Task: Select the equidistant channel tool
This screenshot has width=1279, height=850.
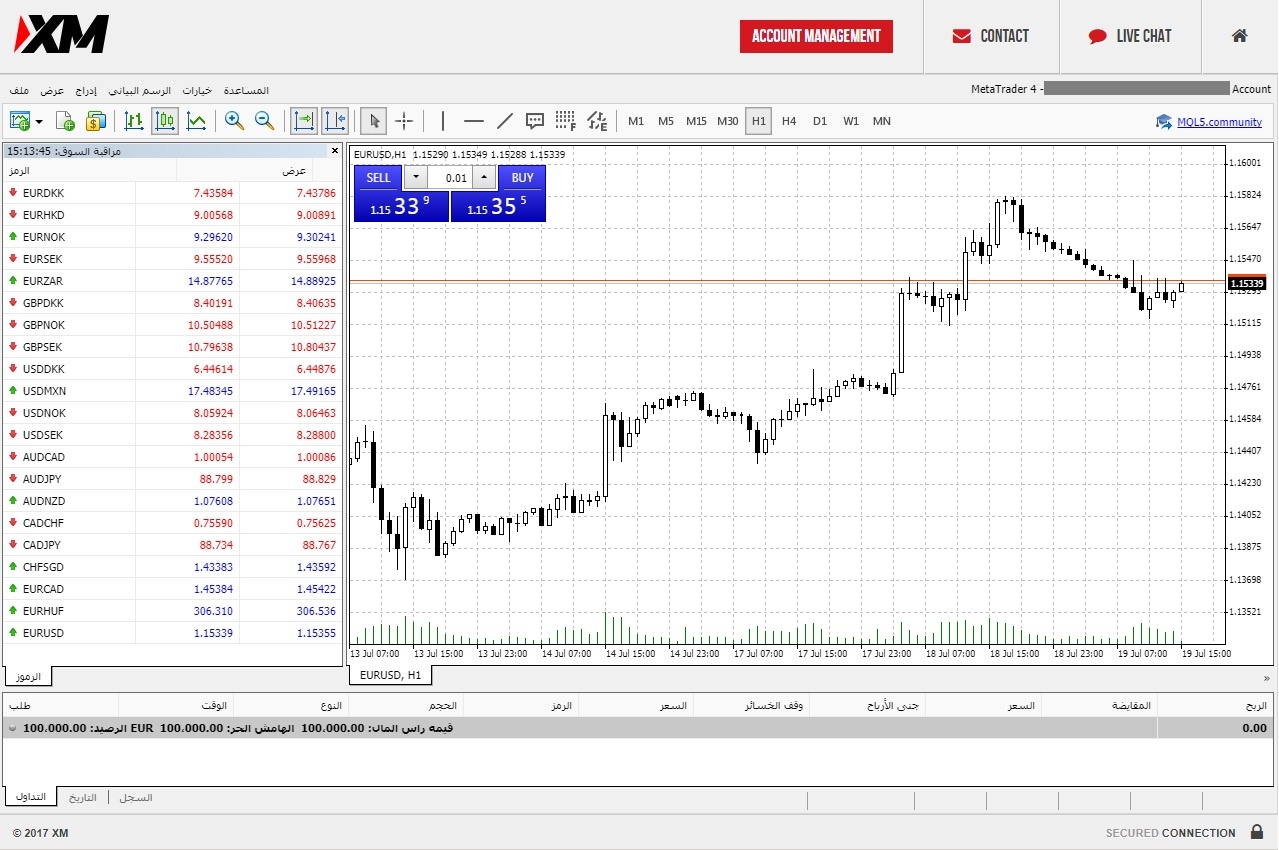Action: coord(597,121)
